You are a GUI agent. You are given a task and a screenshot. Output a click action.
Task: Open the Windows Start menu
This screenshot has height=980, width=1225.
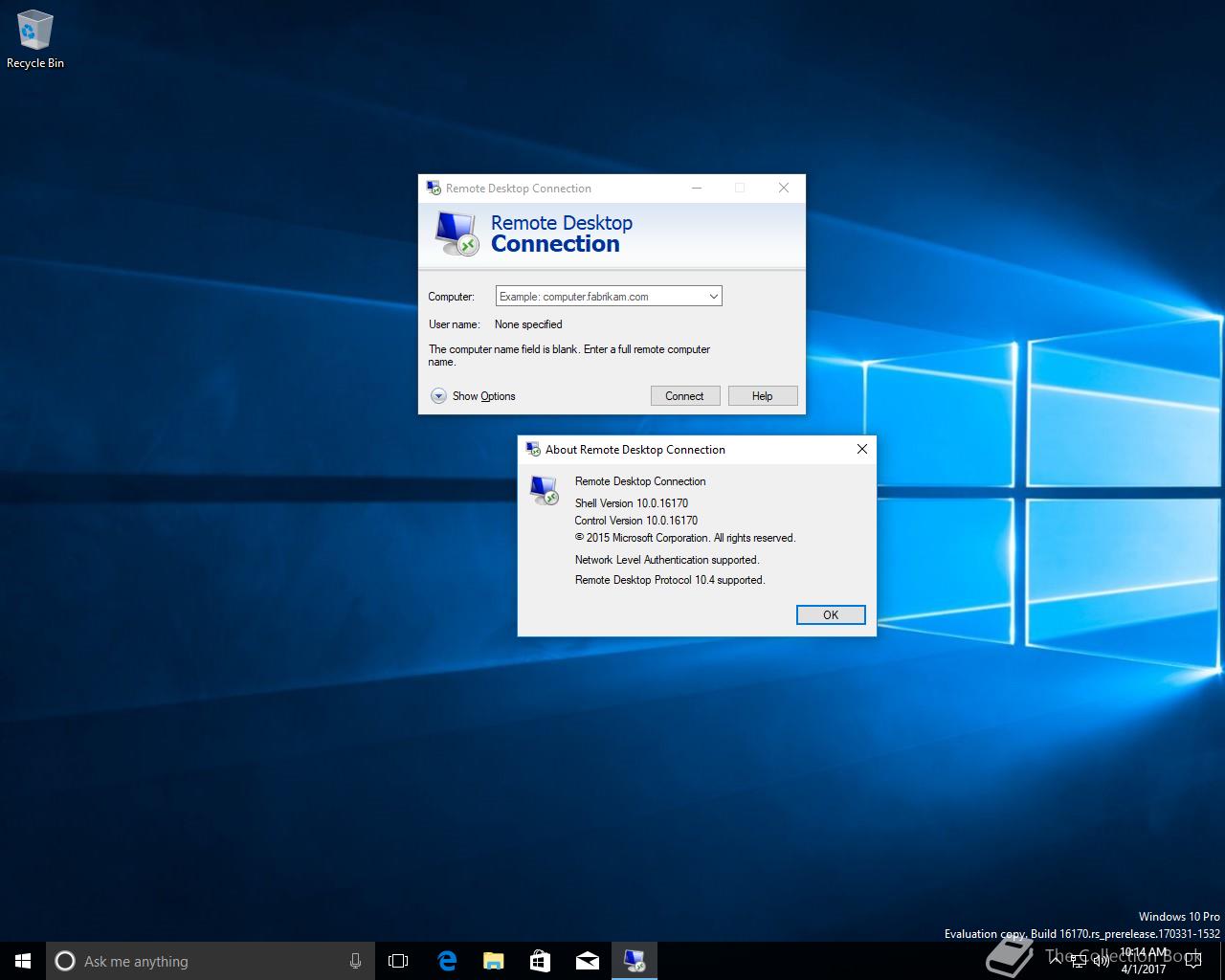click(x=23, y=961)
